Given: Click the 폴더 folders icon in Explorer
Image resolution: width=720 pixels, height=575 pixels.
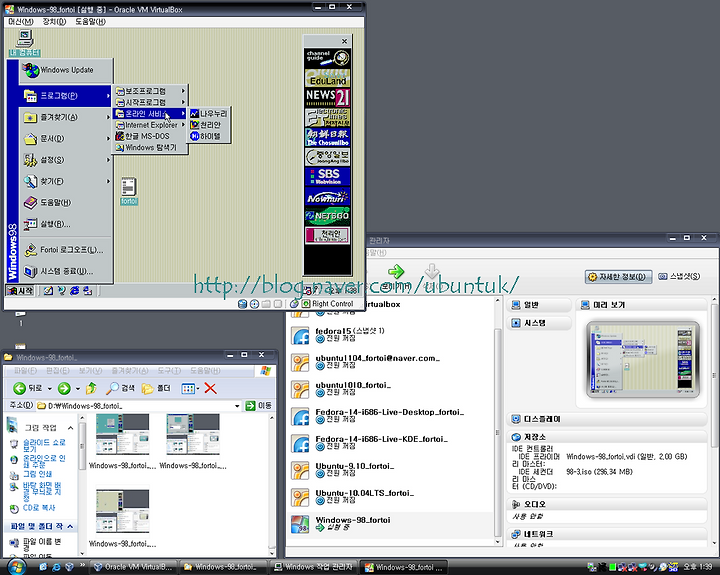Looking at the screenshot, I should pyautogui.click(x=148, y=389).
